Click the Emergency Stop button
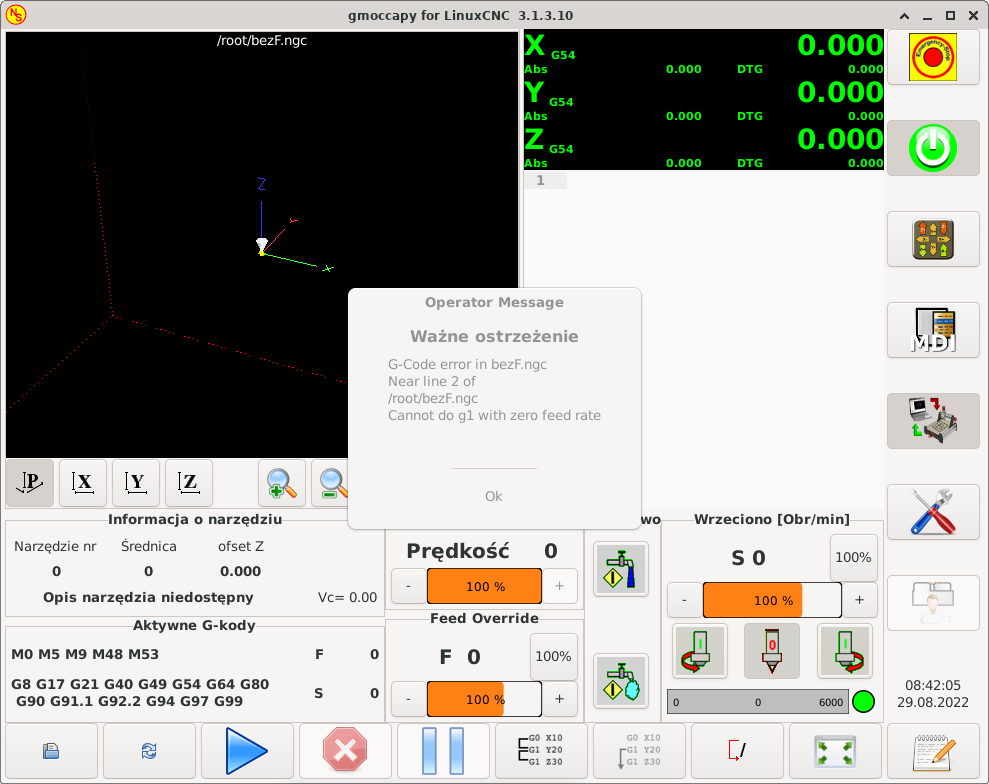Viewport: 989px width, 784px height. [x=933, y=57]
